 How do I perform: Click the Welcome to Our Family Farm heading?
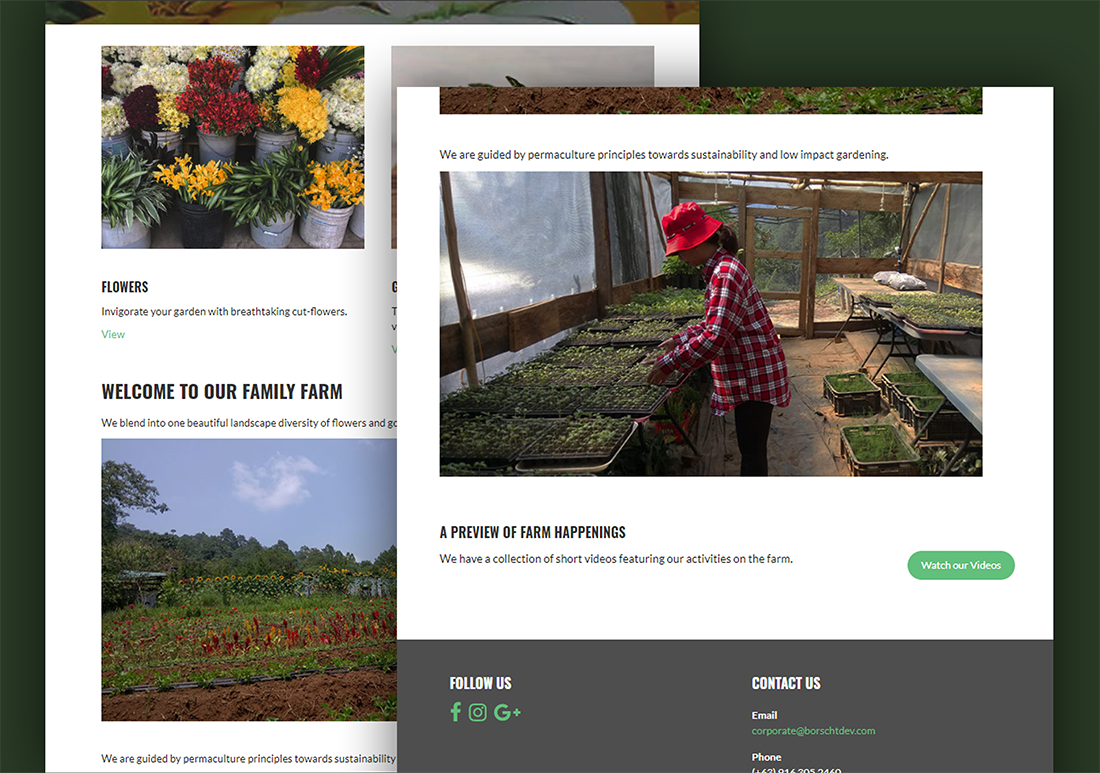(222, 391)
